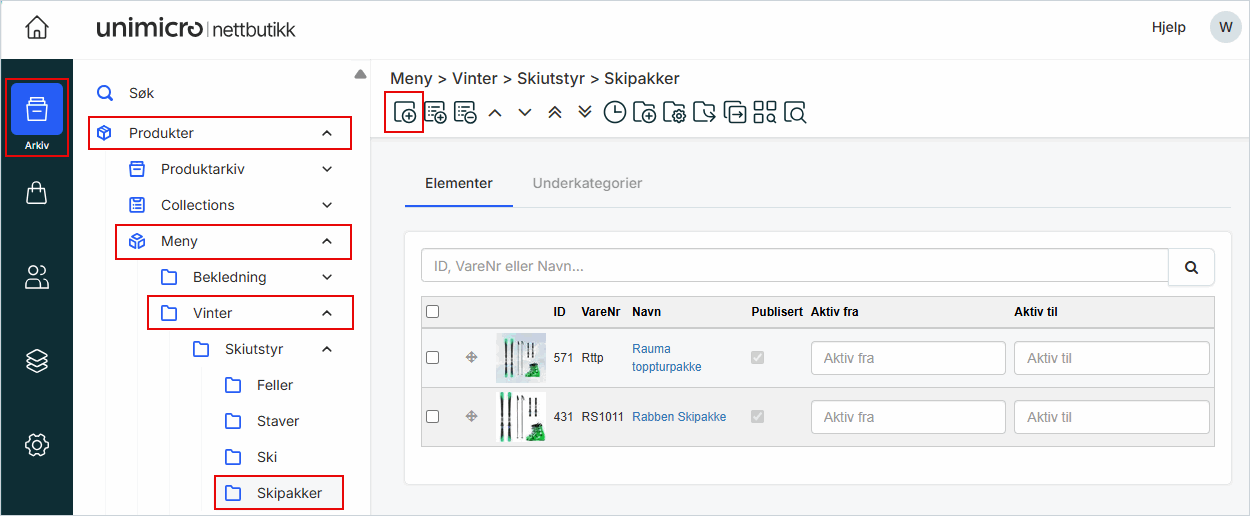This screenshot has height=516, width=1250.
Task: Click the shopping bag icon in sidebar
Action: click(x=37, y=193)
